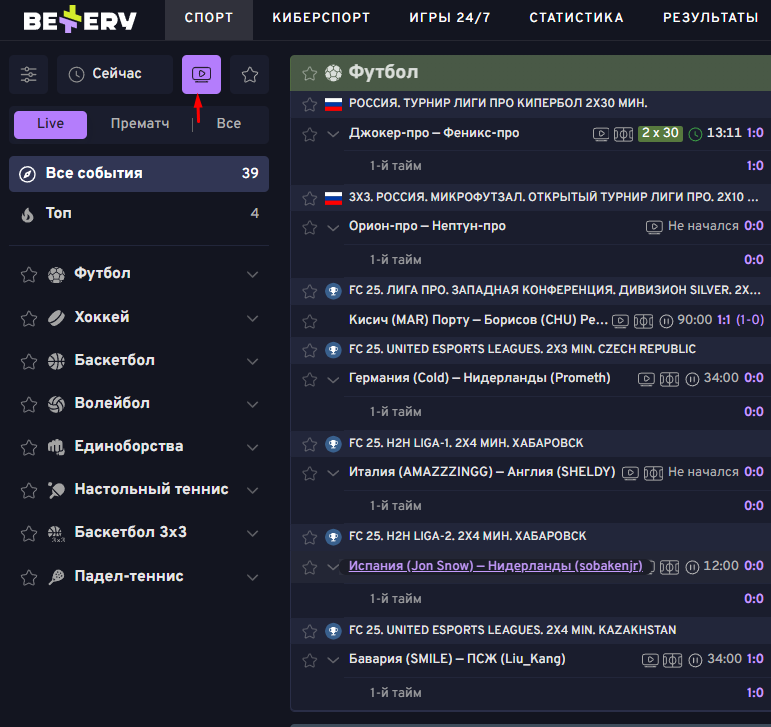This screenshot has width=771, height=727.
Task: Open the filter settings sliders icon
Action: (29, 74)
